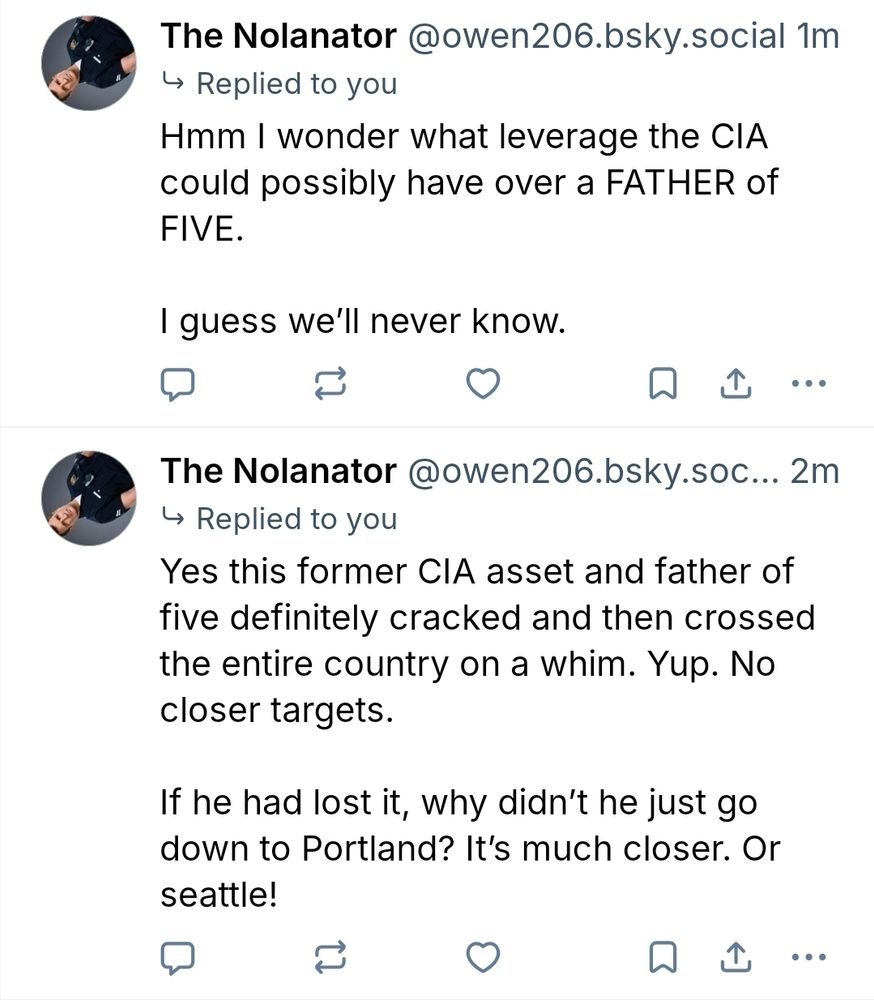Open 'Replied to you' on first post
The image size is (874, 1000).
point(296,84)
